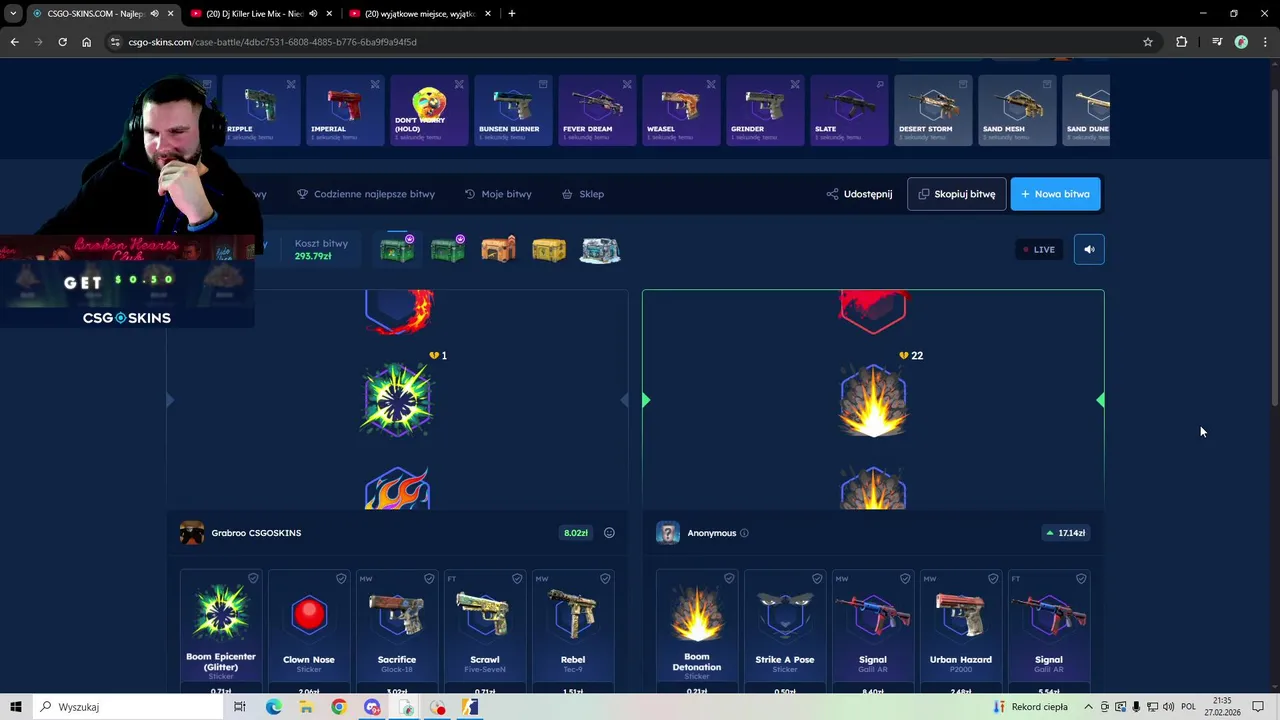
Task: Click shield icon on Boom Detonation card
Action: 729,578
